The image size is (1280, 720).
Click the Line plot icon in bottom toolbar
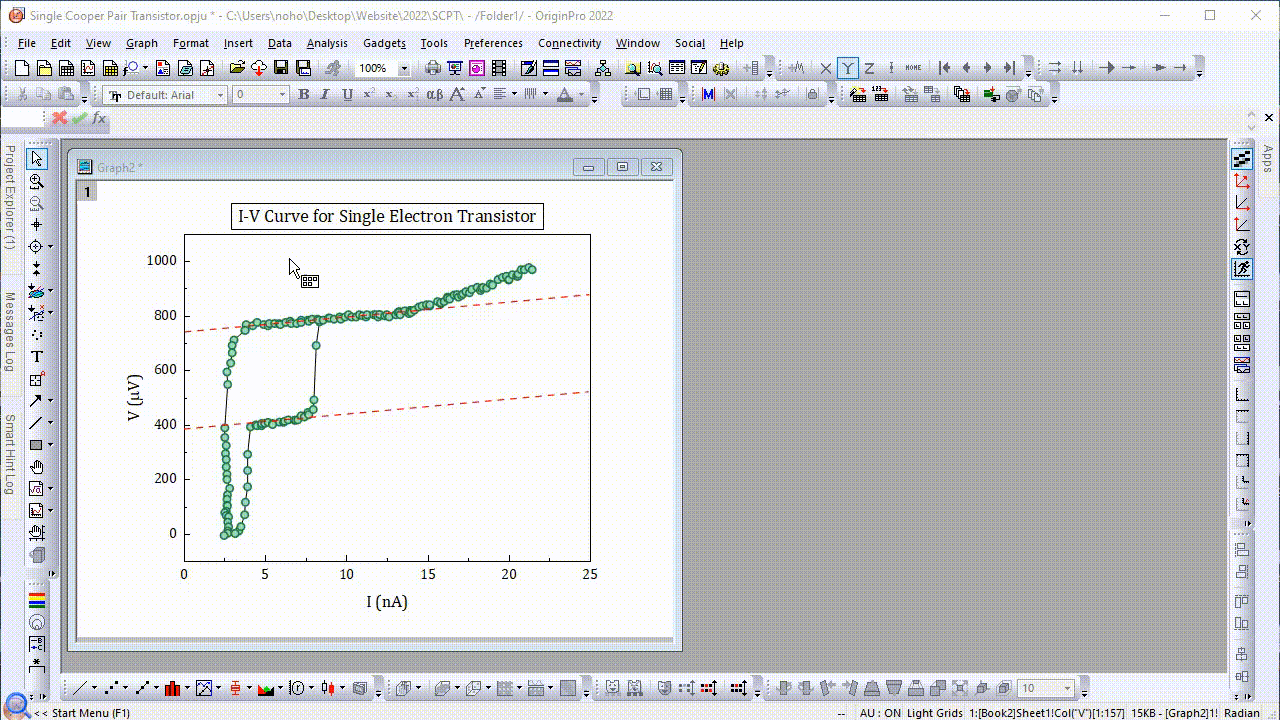(80, 688)
